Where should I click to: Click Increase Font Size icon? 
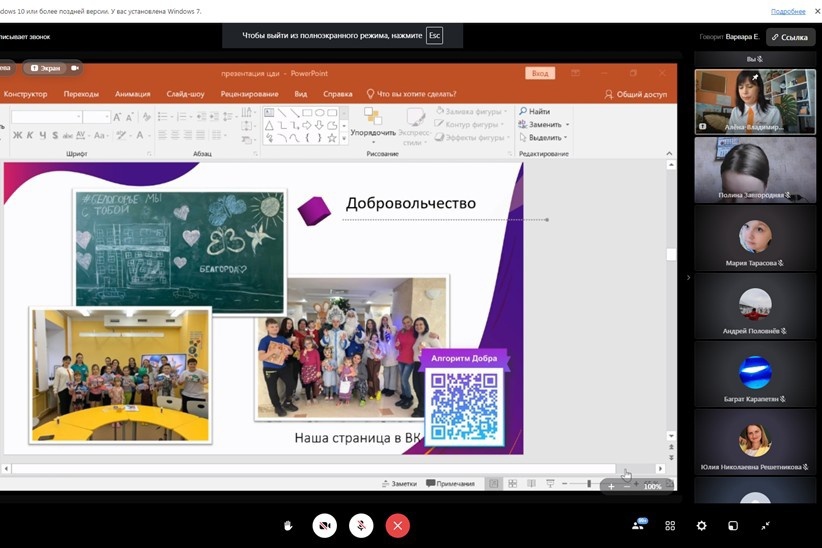click(117, 116)
